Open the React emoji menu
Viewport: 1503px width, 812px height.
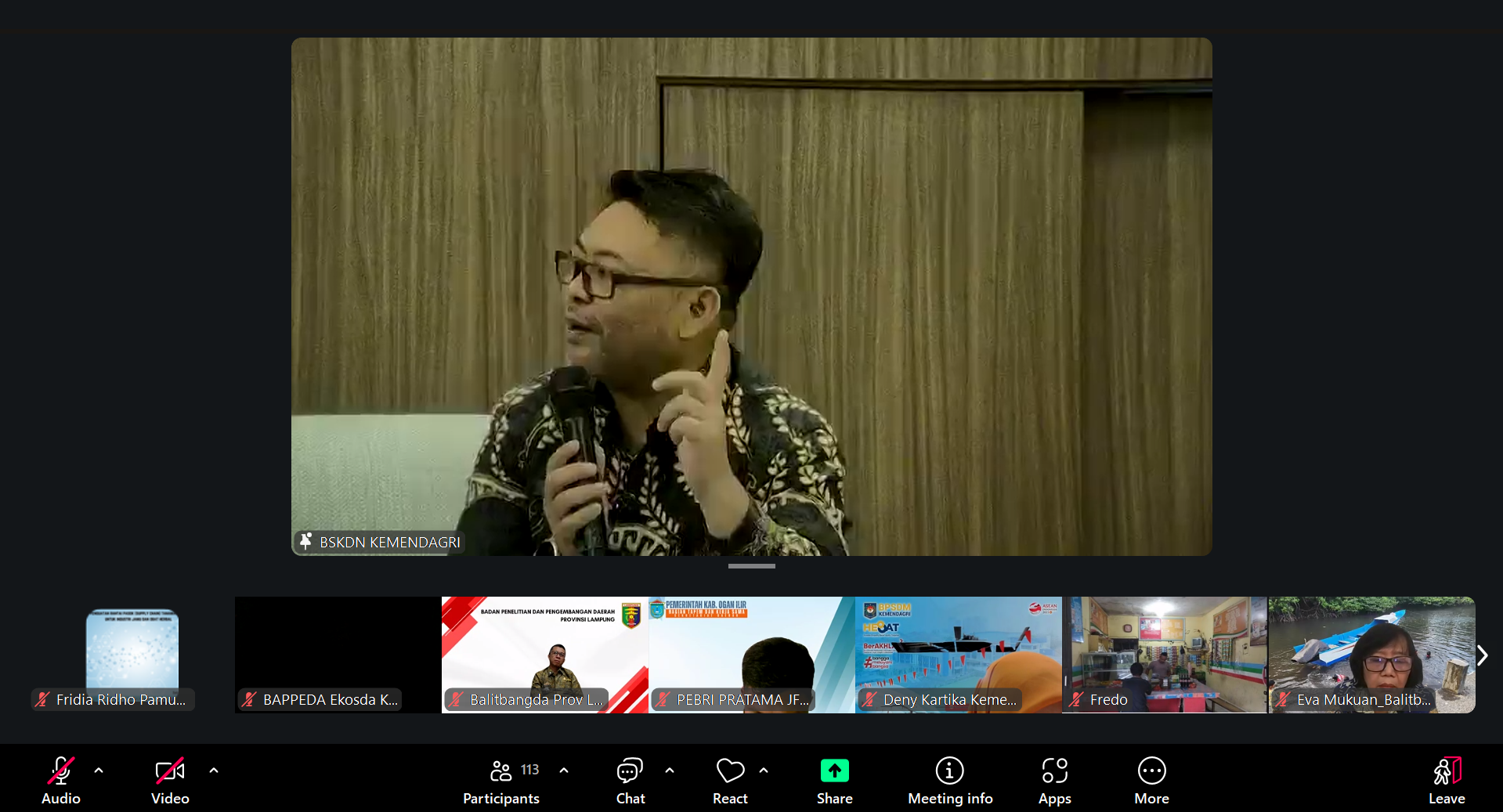coord(729,781)
